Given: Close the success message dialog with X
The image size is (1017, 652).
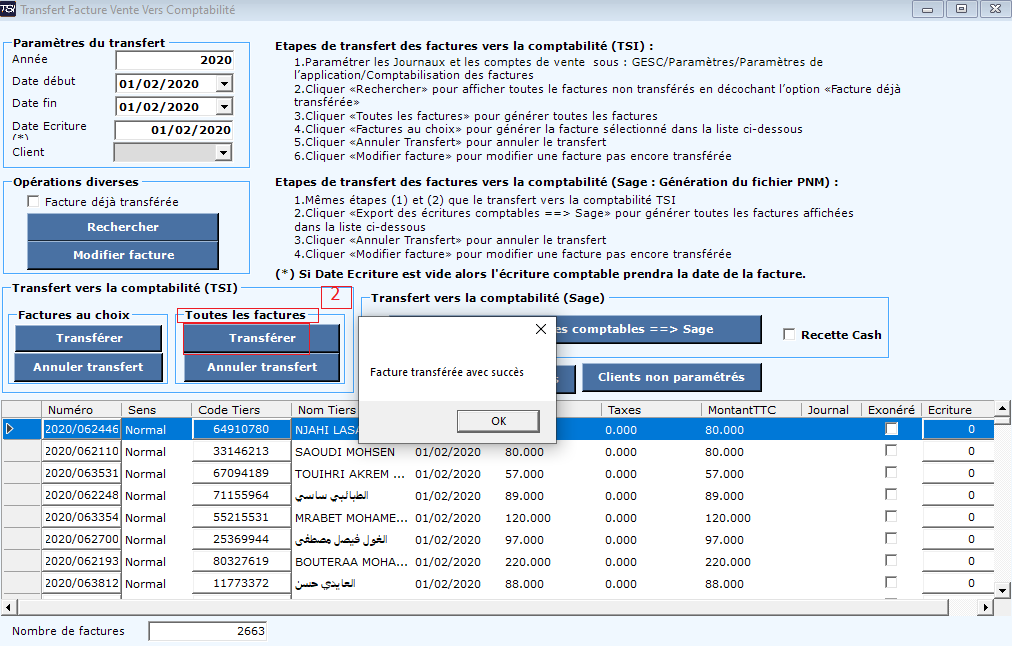Looking at the screenshot, I should pyautogui.click(x=541, y=329).
